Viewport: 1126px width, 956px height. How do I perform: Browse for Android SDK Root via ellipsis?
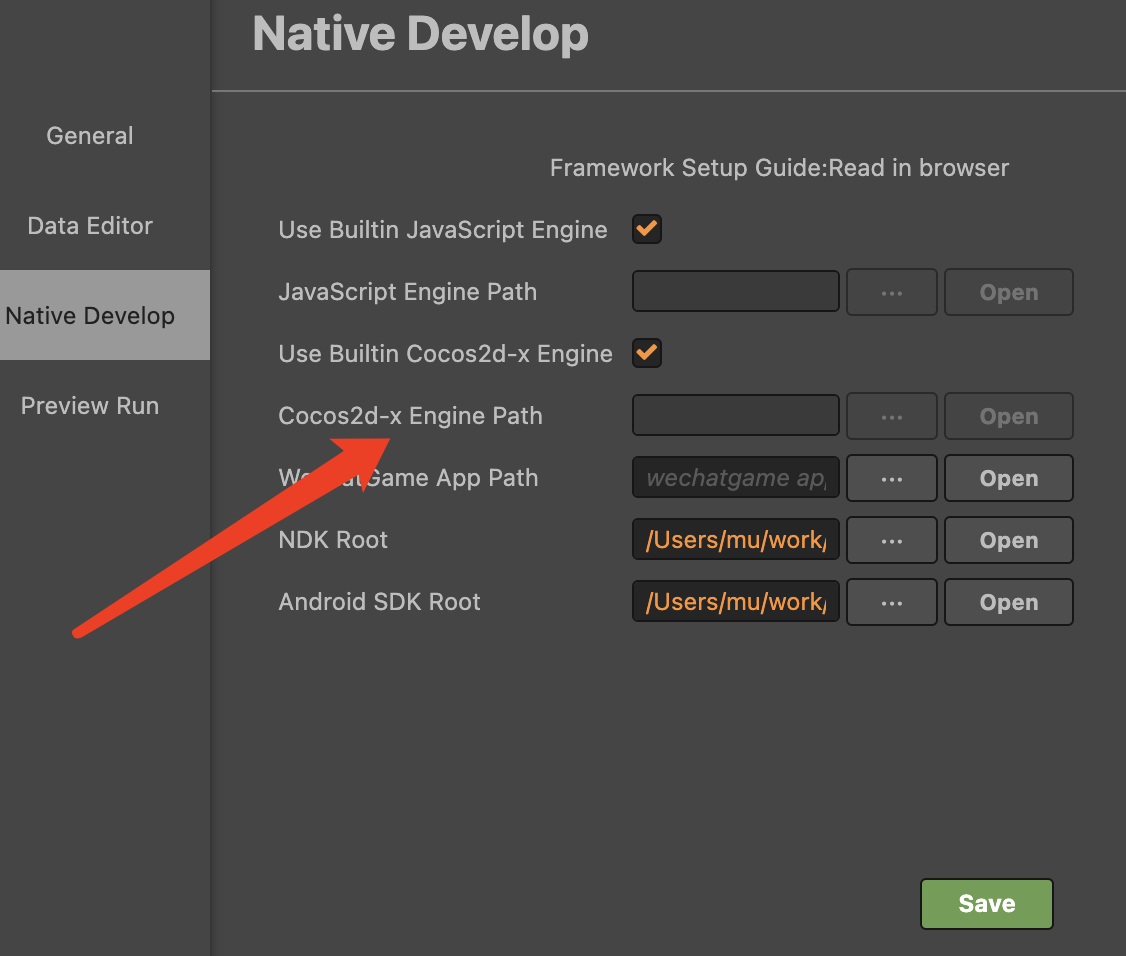tap(892, 603)
